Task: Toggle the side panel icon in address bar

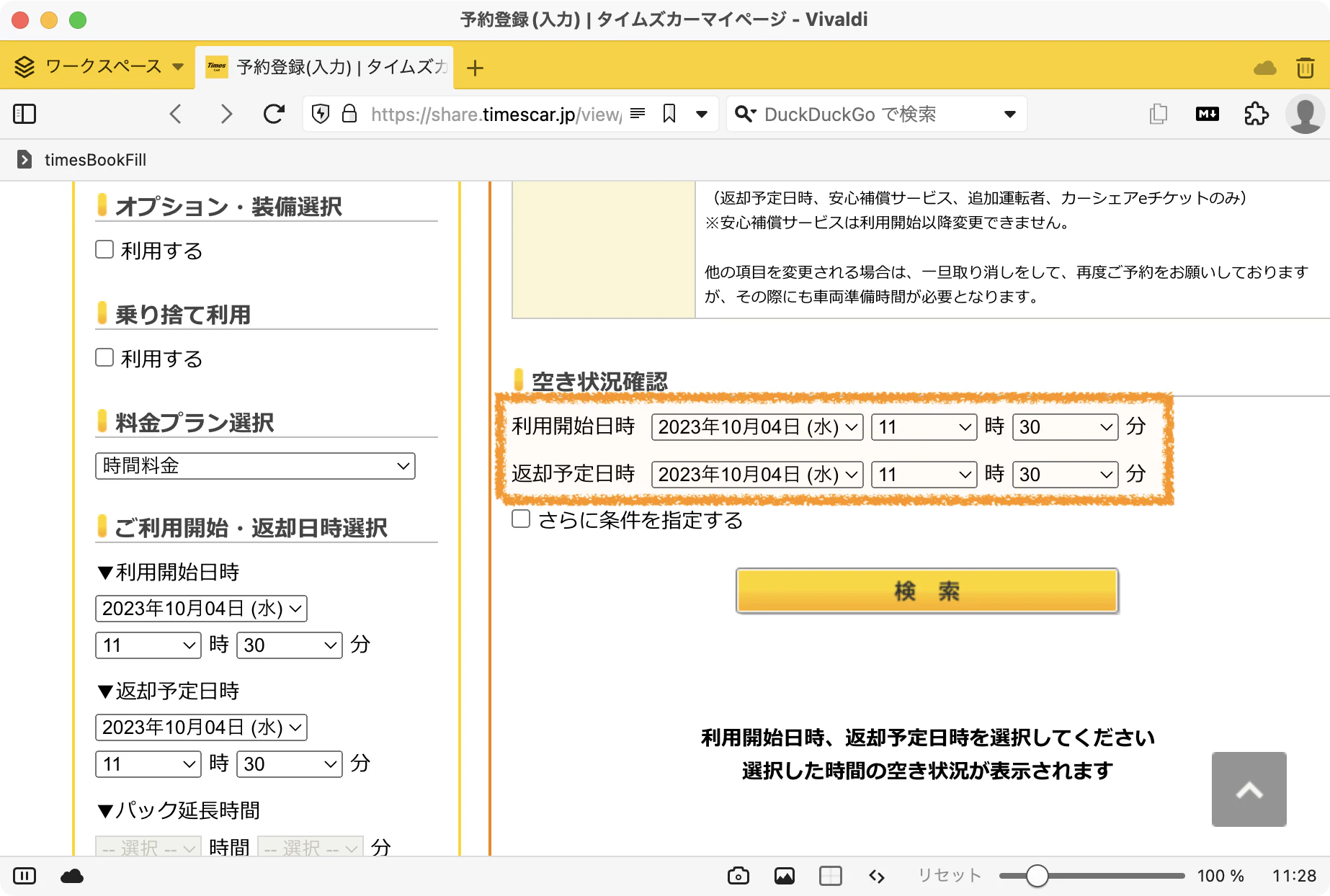Action: (x=24, y=114)
